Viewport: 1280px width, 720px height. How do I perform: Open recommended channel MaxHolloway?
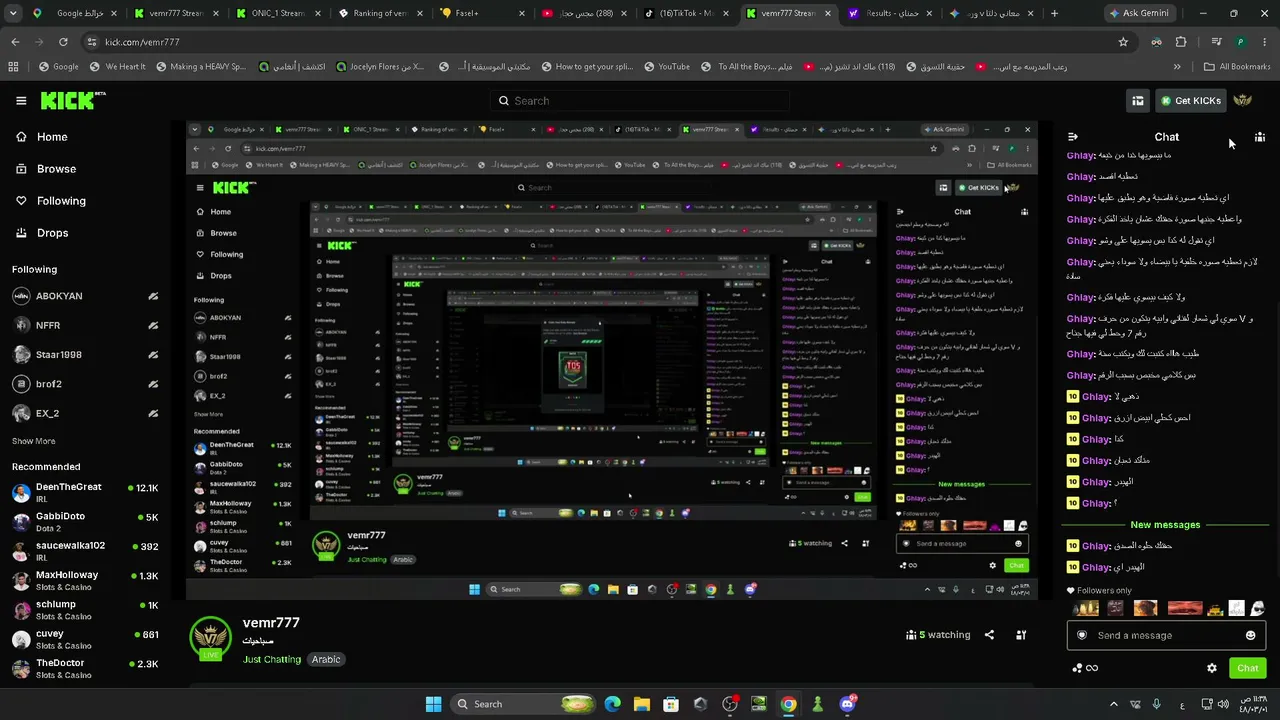(x=85, y=580)
